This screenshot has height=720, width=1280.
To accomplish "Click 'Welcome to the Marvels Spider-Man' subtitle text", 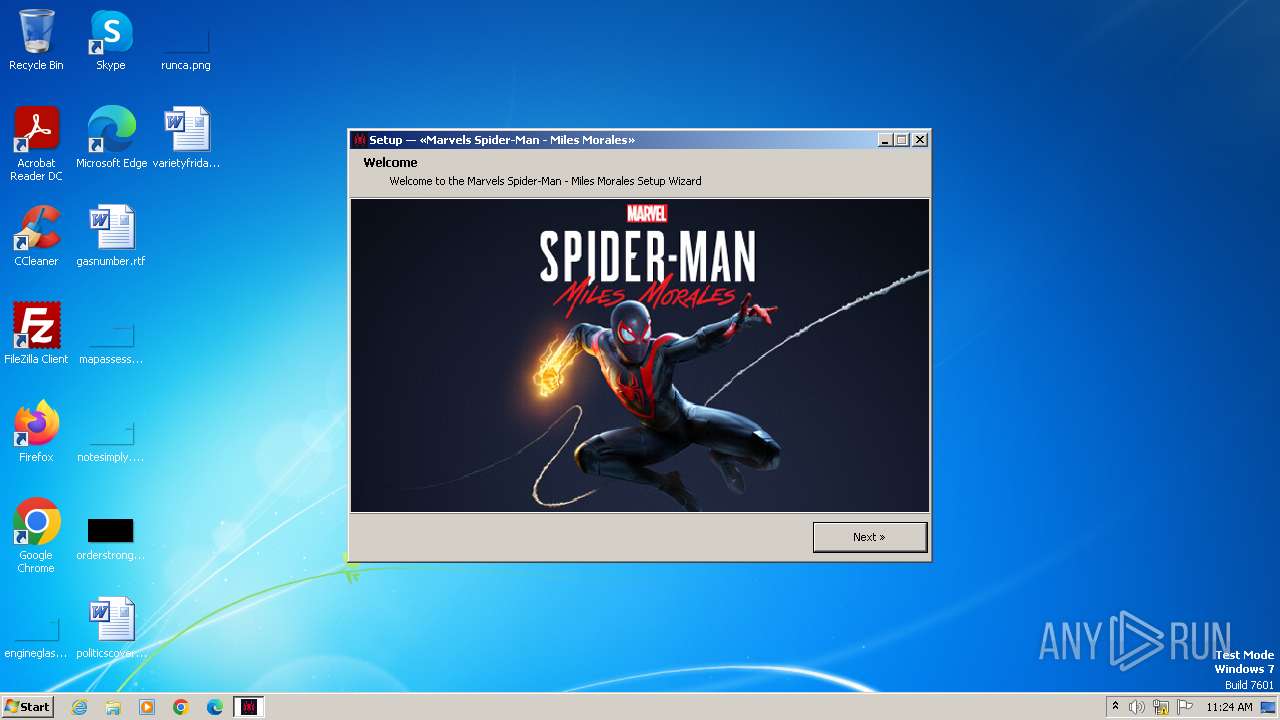I will (x=545, y=181).
